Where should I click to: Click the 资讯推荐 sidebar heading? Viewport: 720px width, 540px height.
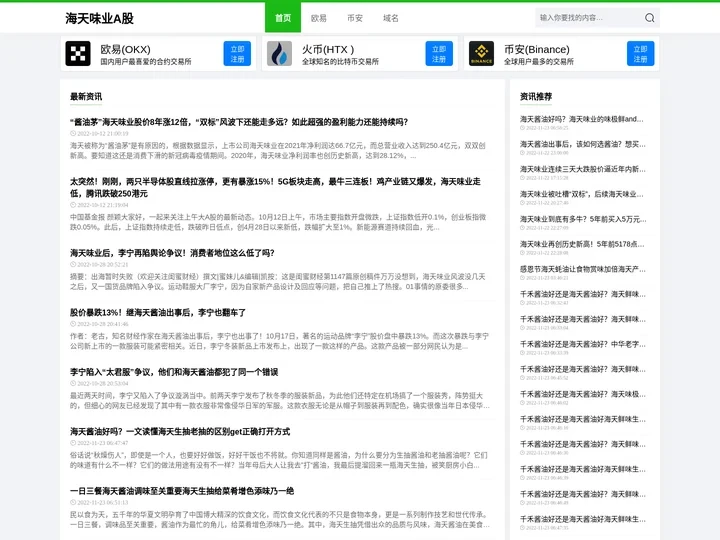click(x=536, y=96)
